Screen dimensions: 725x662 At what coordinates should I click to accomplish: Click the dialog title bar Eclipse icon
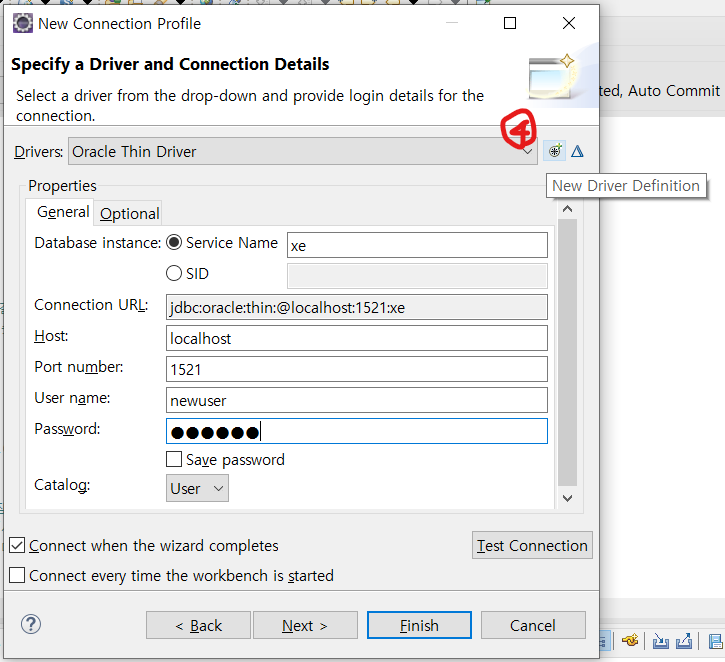[23, 23]
